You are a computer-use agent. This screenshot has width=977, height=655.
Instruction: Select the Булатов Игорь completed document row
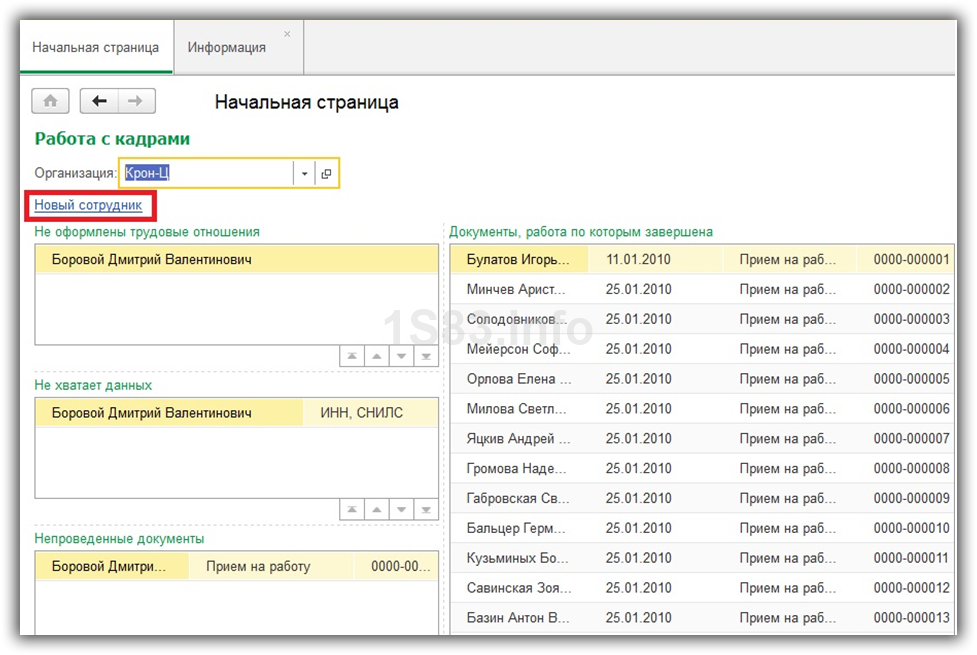(x=518, y=260)
